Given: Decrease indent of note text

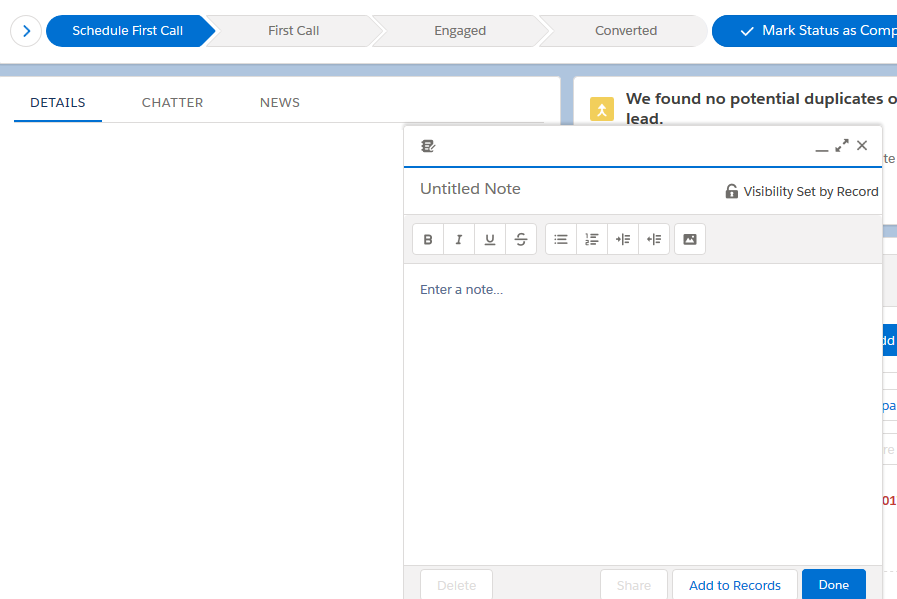Looking at the screenshot, I should (x=654, y=240).
